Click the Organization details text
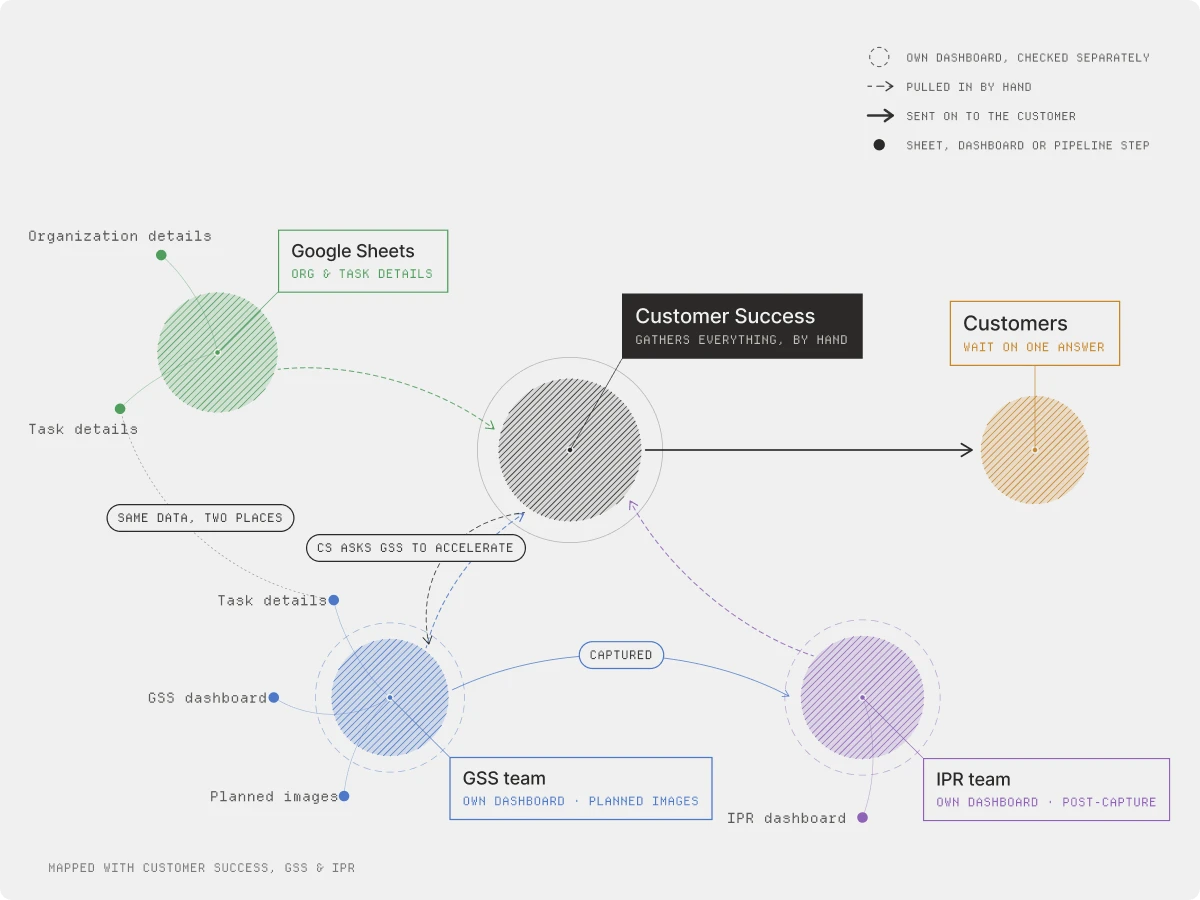 point(120,236)
